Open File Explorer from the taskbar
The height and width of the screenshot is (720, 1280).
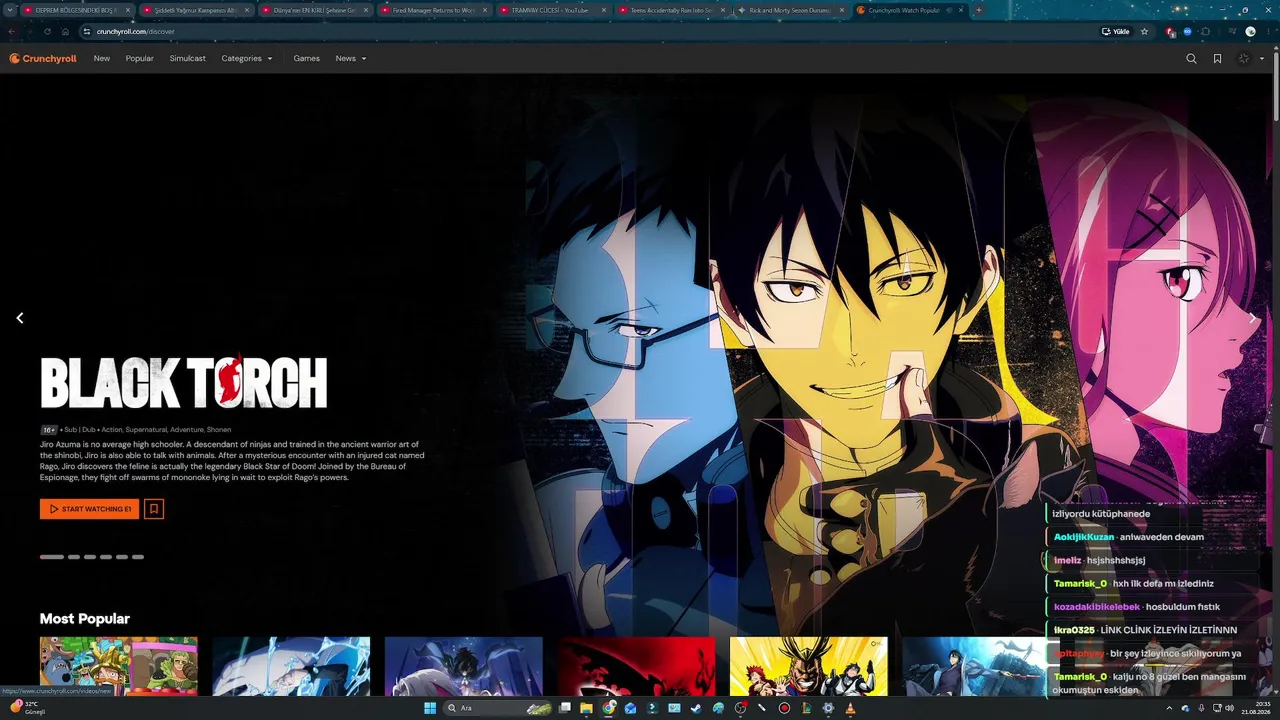(587, 708)
